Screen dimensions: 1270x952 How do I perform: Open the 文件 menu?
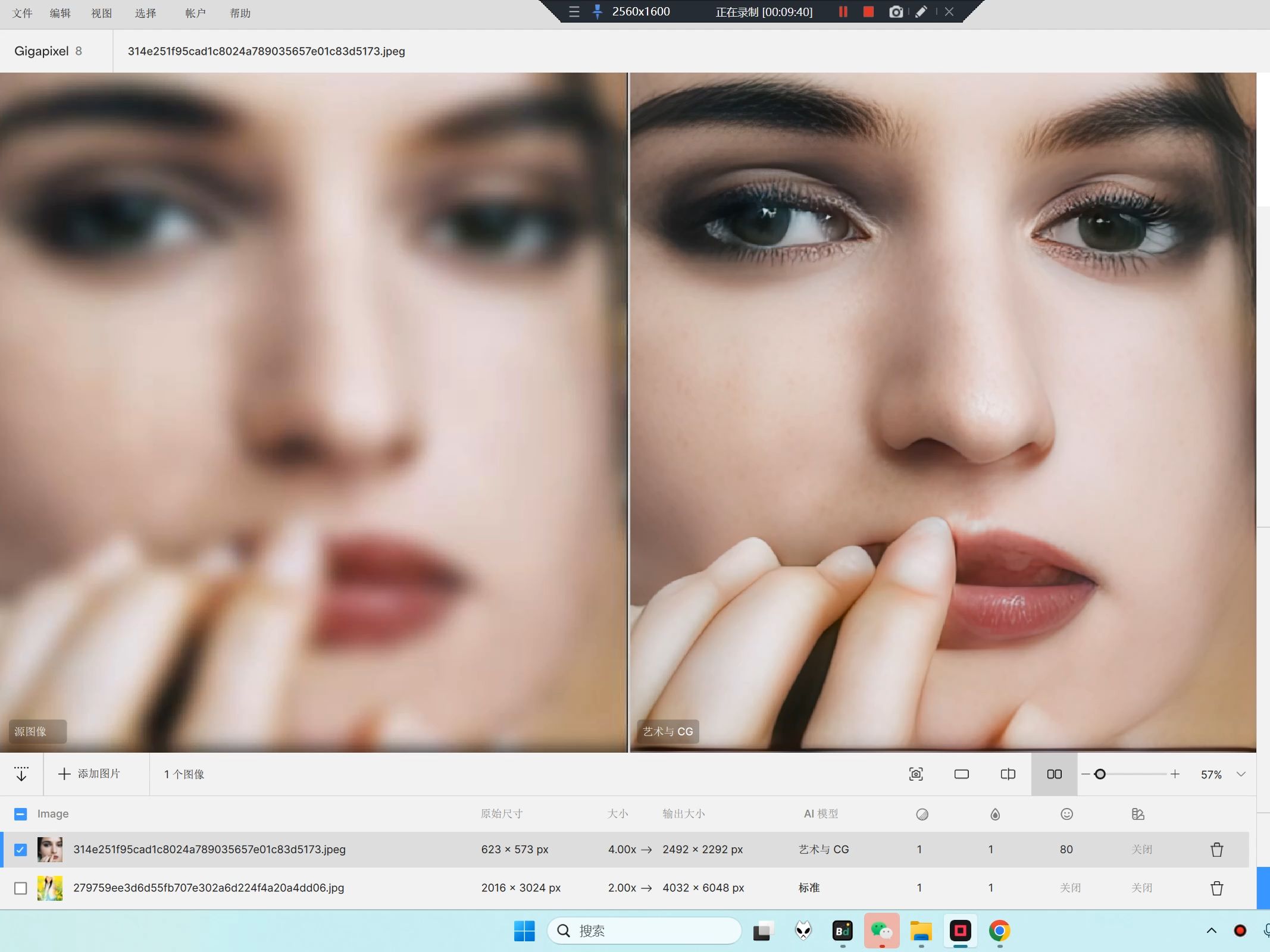[x=22, y=13]
